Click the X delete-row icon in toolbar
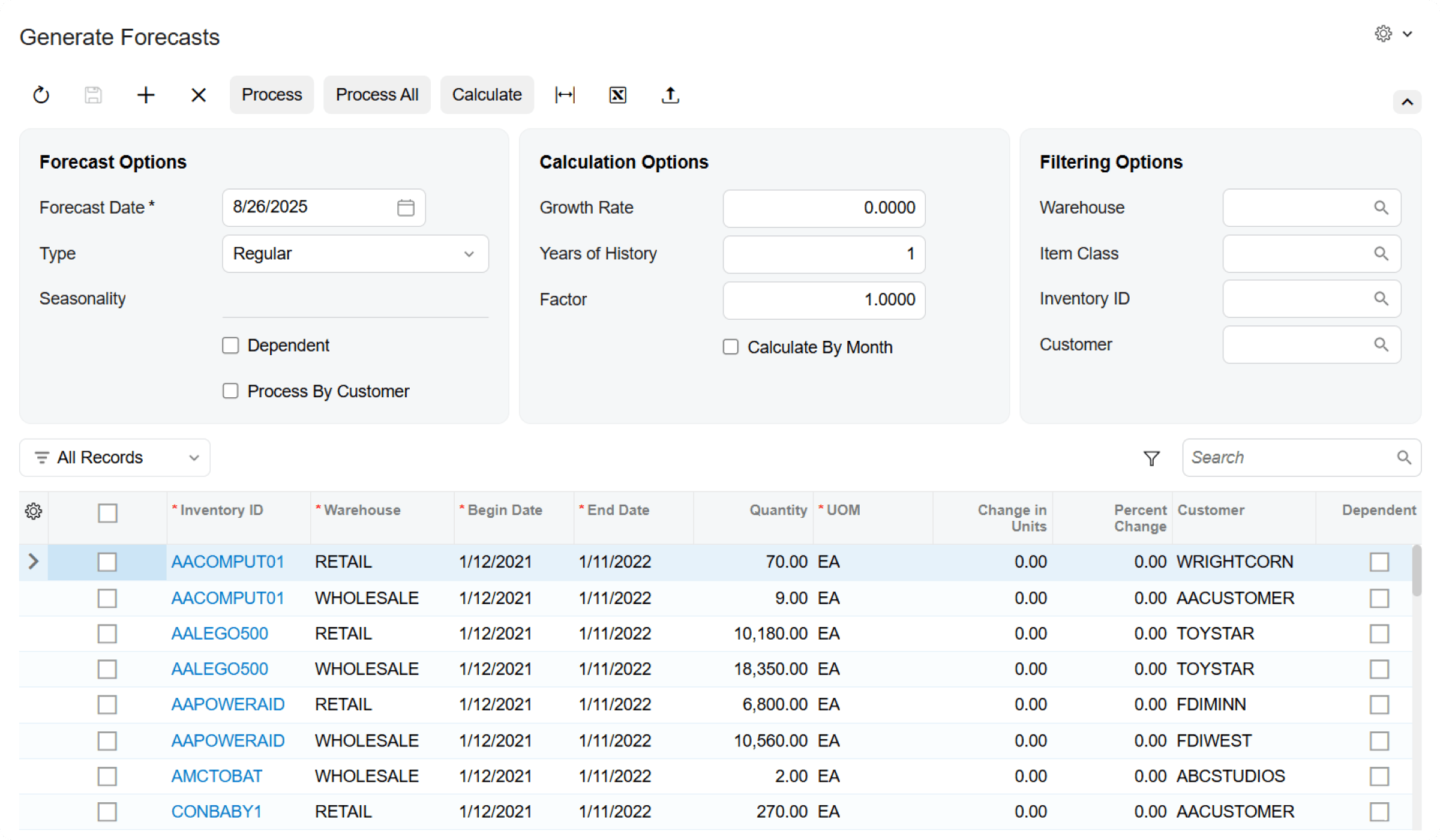The height and width of the screenshot is (840, 1440). [199, 95]
